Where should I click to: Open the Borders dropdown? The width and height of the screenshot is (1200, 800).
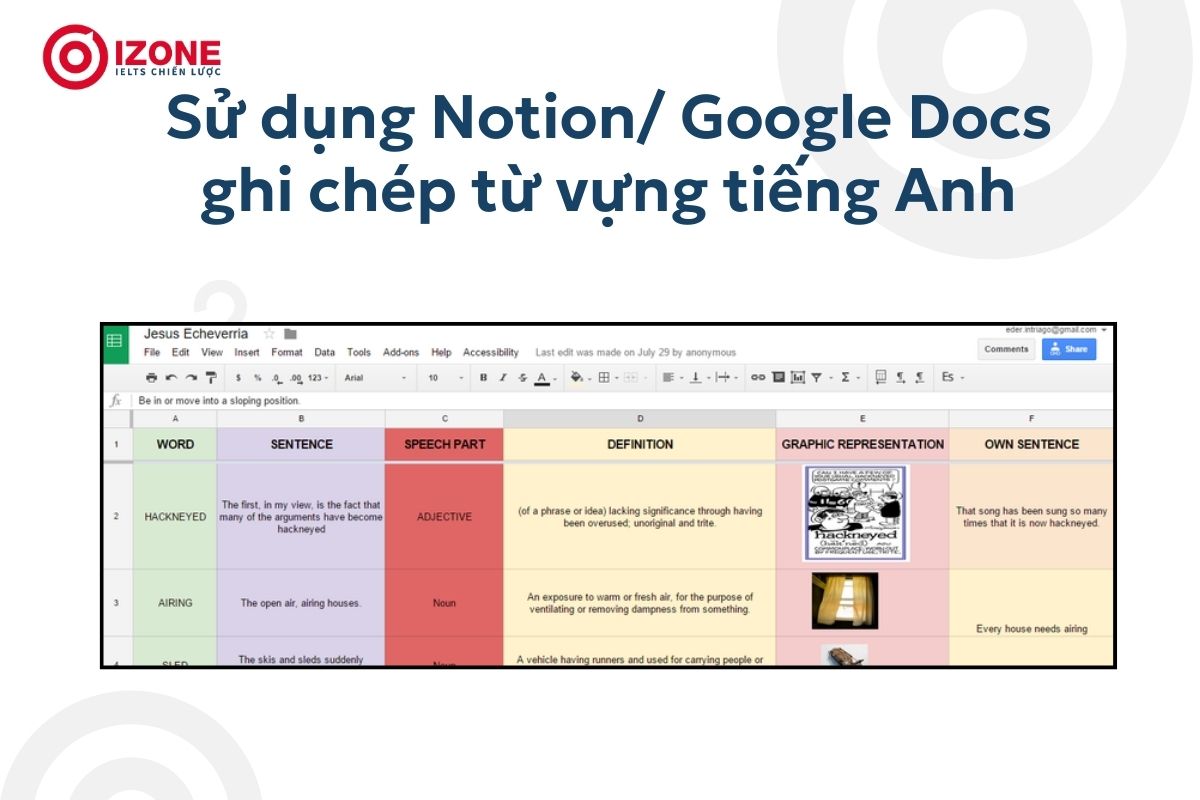coord(608,378)
